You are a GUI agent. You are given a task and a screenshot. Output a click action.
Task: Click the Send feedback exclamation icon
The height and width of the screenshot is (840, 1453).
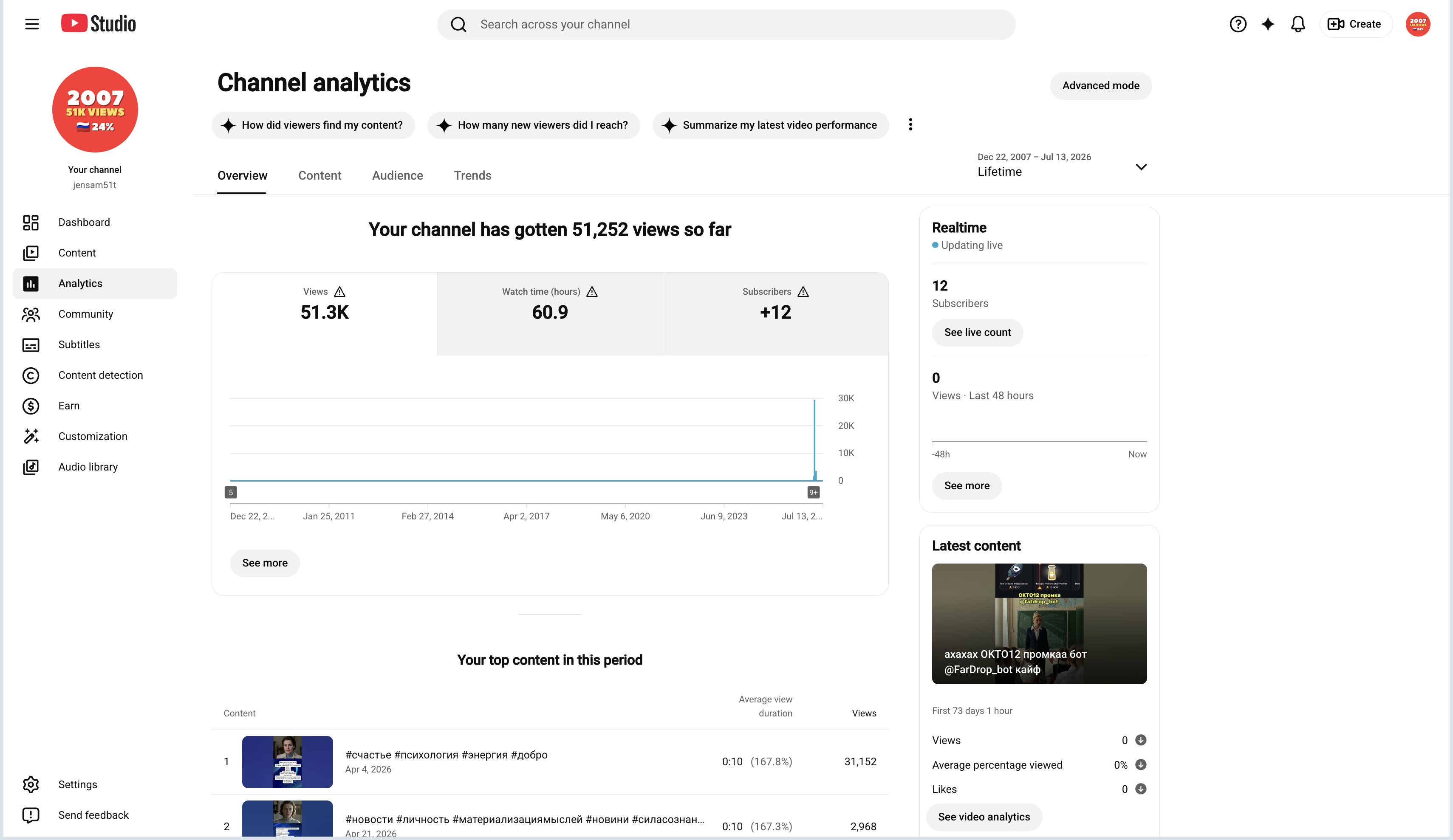click(x=31, y=815)
